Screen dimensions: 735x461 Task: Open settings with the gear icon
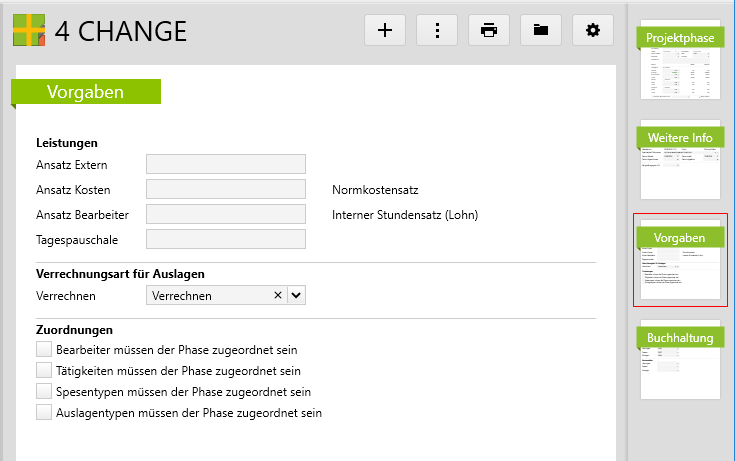coord(593,30)
